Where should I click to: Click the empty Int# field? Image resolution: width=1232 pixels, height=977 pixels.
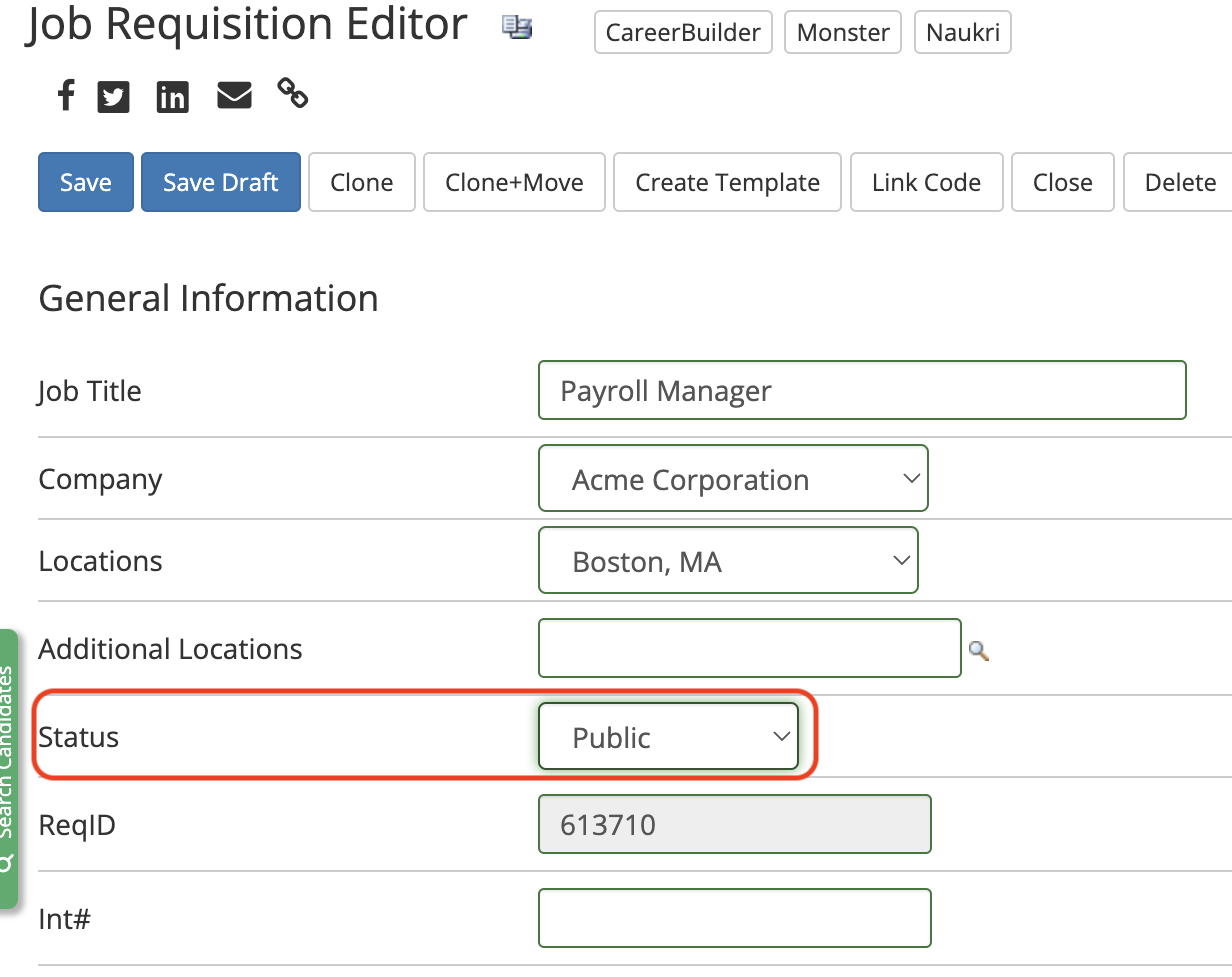(734, 918)
